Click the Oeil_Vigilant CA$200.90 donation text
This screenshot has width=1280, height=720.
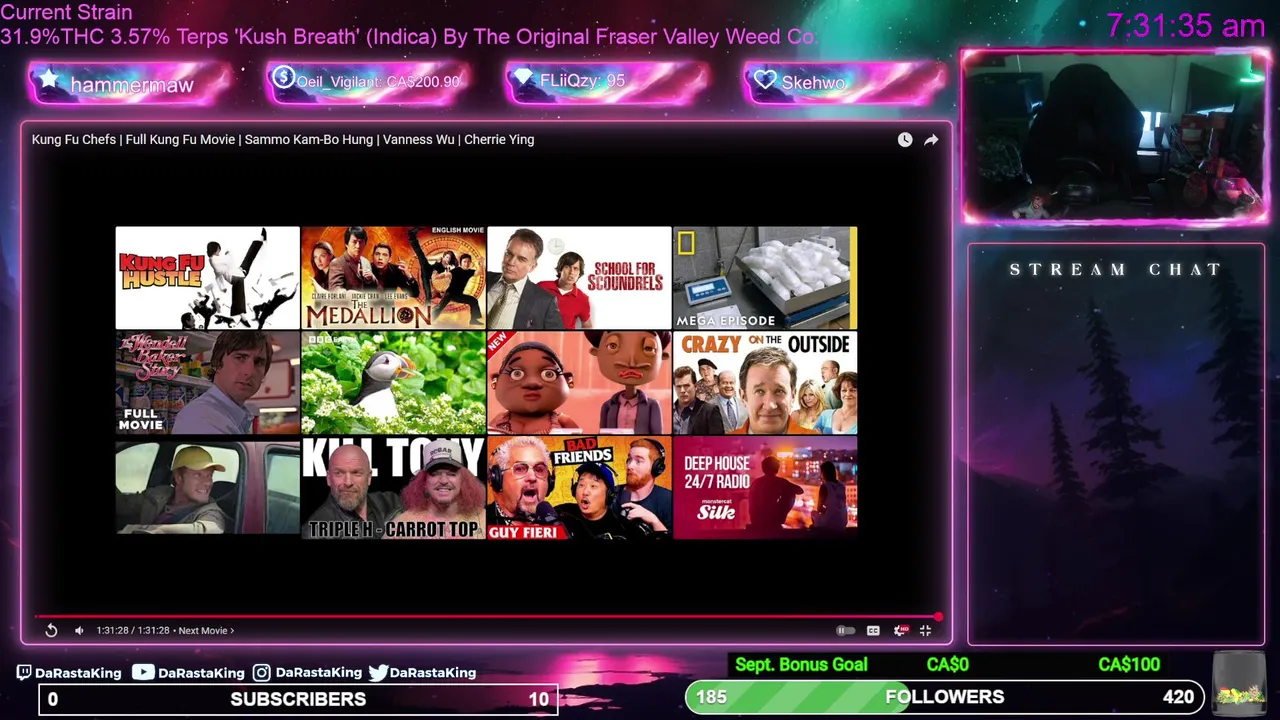(378, 82)
